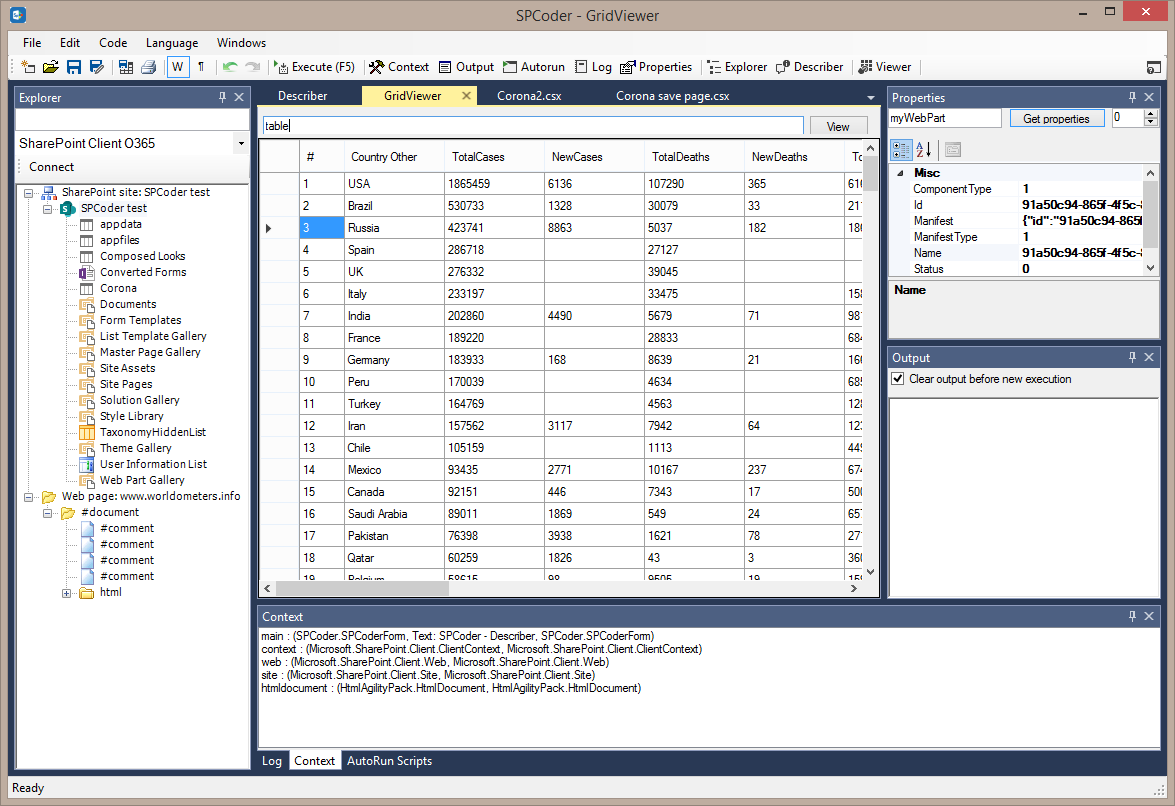Open the Autorun panel from the toolbar
The image size is (1175, 806).
pos(534,67)
